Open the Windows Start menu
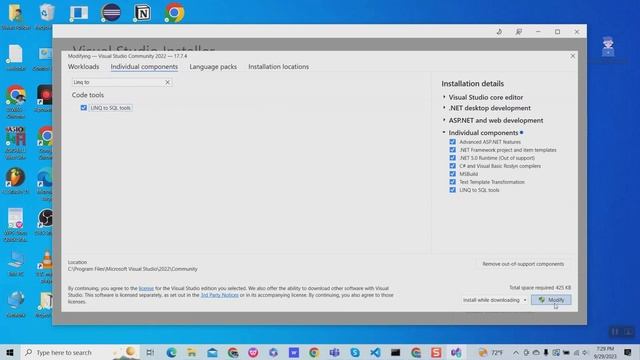 pyautogui.click(x=10, y=352)
